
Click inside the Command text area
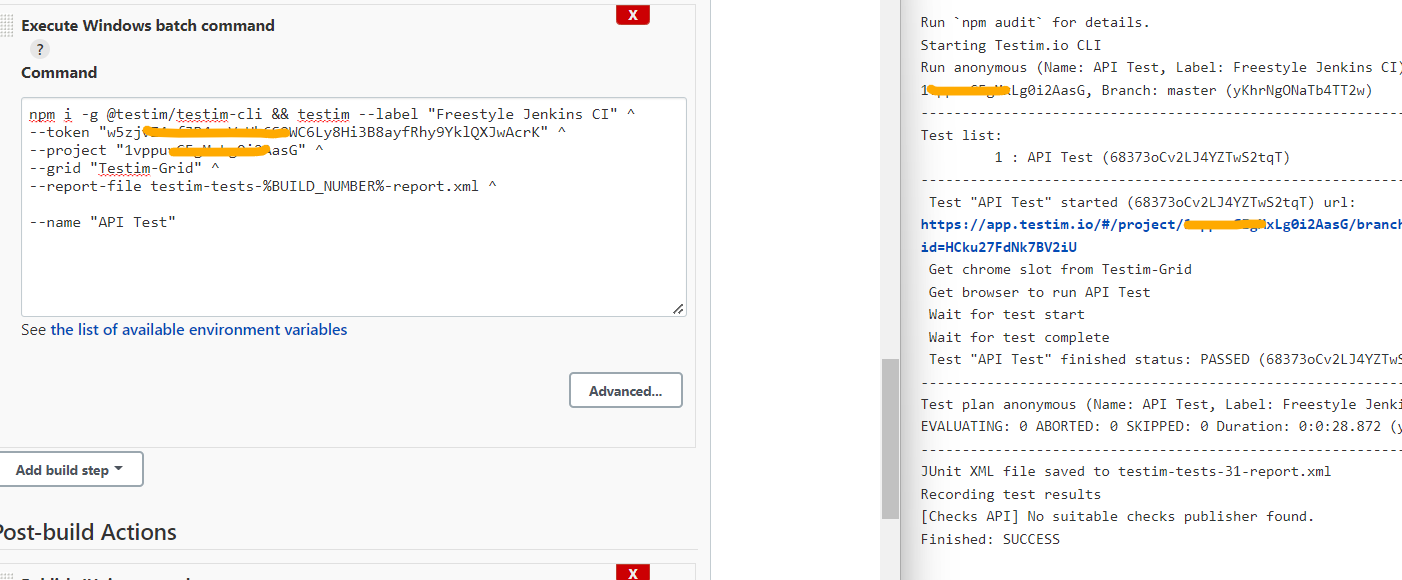tap(354, 207)
